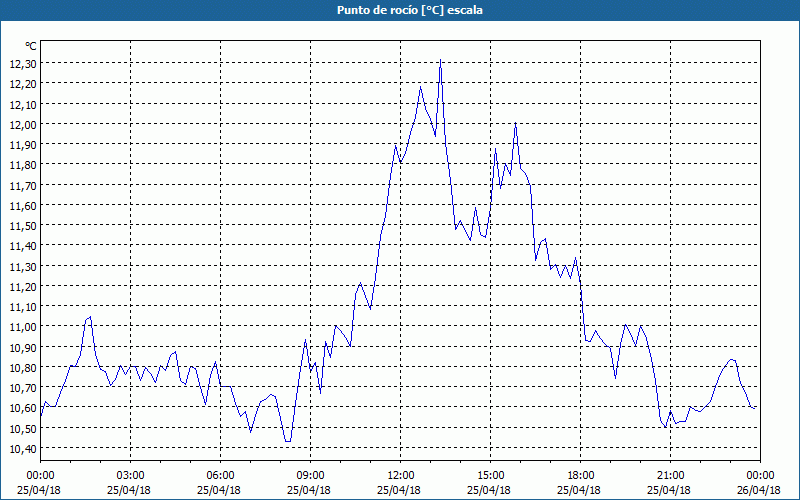
Task: Click the 00:00 25/04/18 time label
Action: click(39, 483)
